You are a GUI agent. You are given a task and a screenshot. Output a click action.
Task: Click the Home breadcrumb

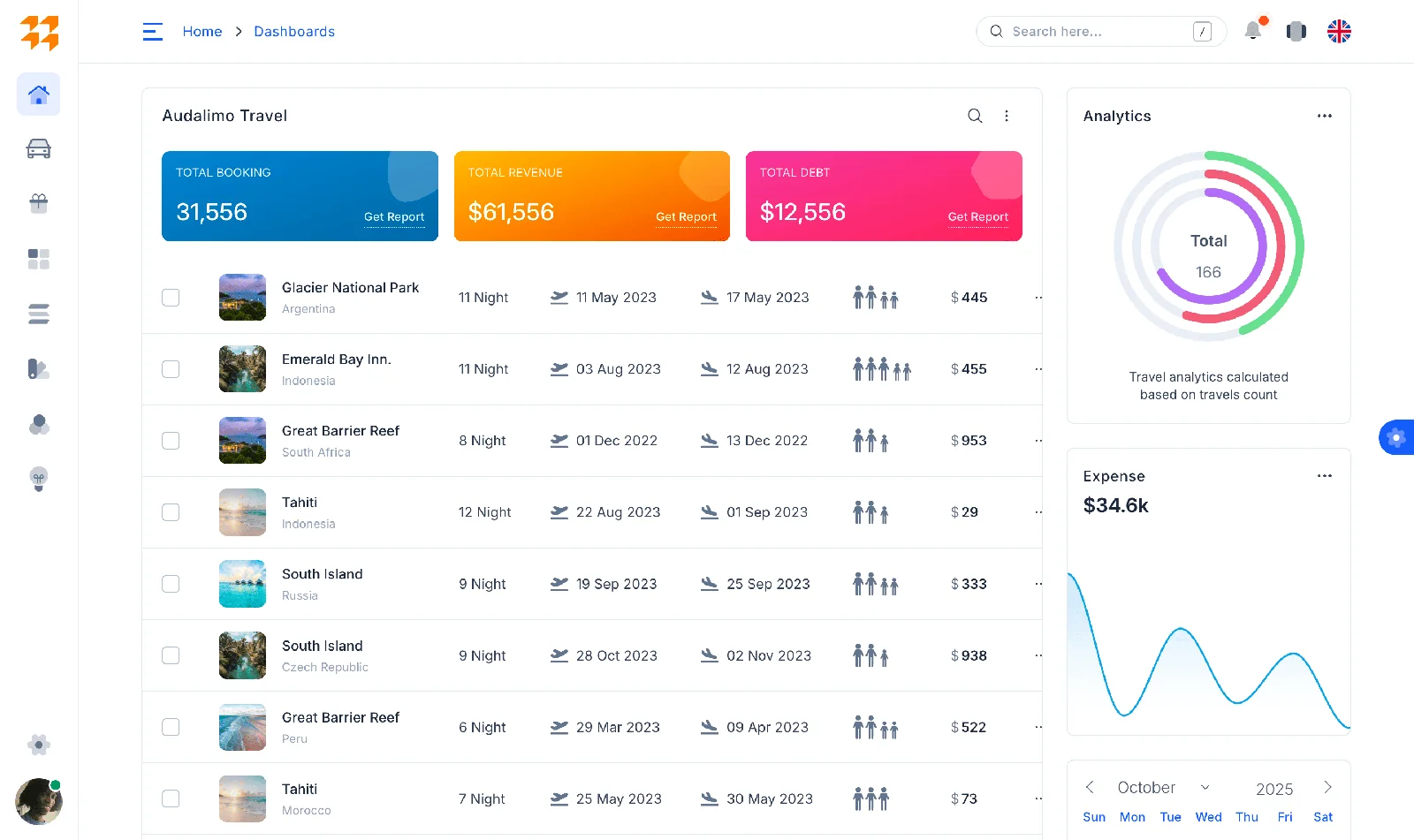pyautogui.click(x=202, y=32)
